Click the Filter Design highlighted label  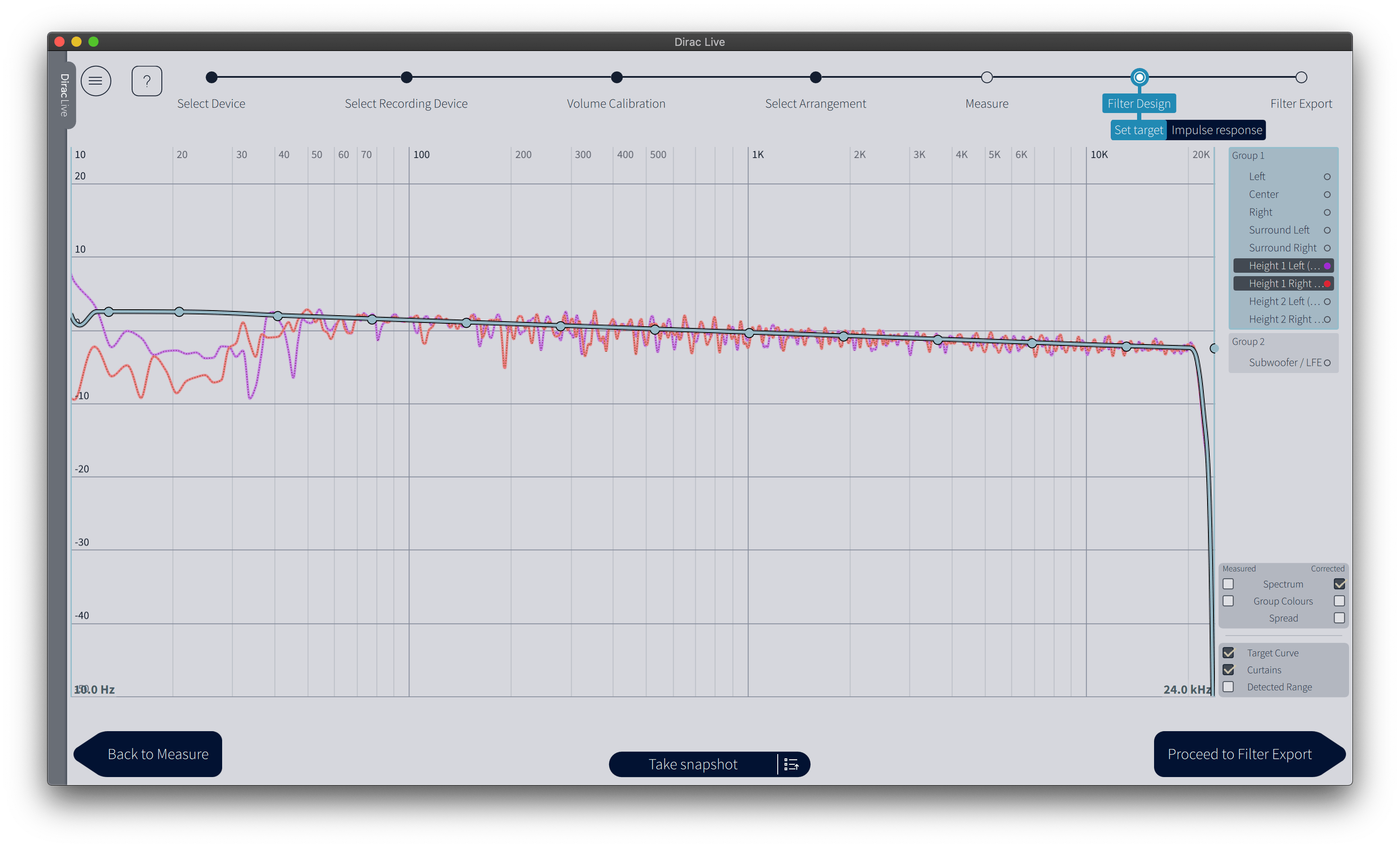1139,103
